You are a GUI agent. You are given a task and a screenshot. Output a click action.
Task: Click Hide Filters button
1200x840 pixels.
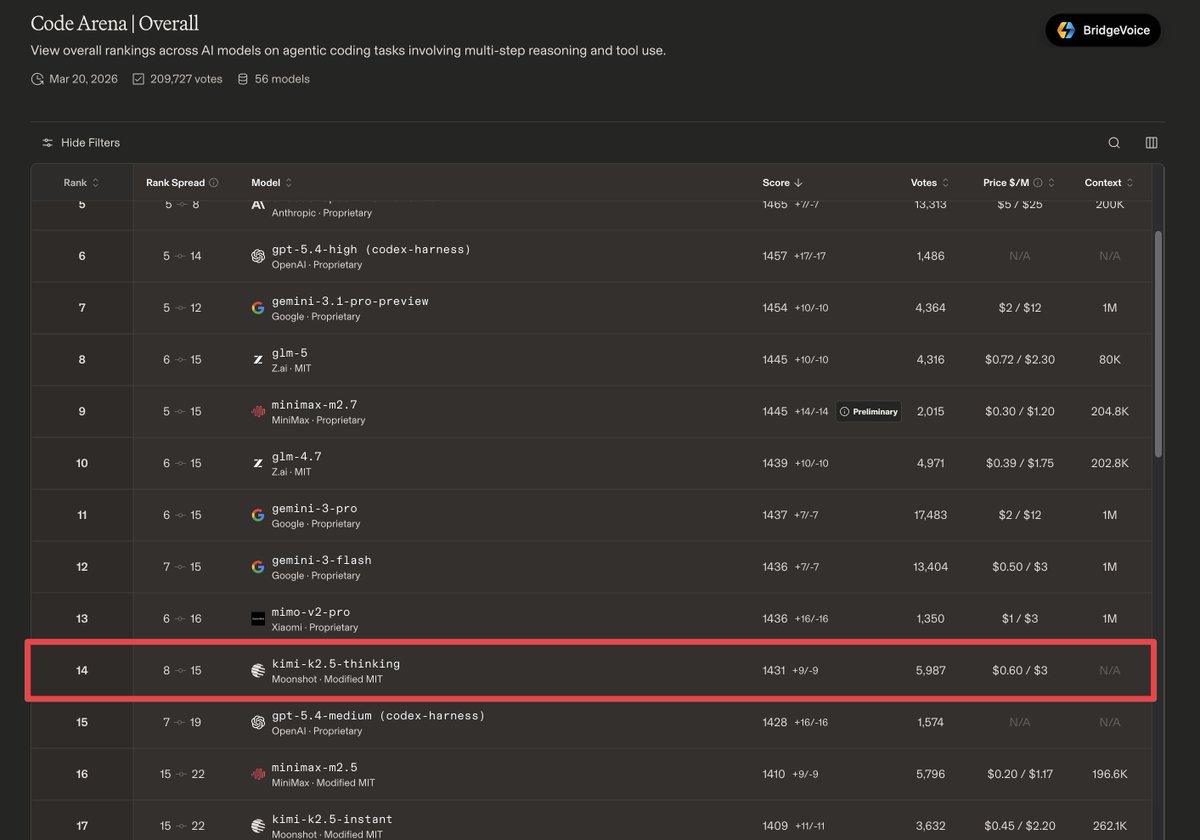click(81, 143)
